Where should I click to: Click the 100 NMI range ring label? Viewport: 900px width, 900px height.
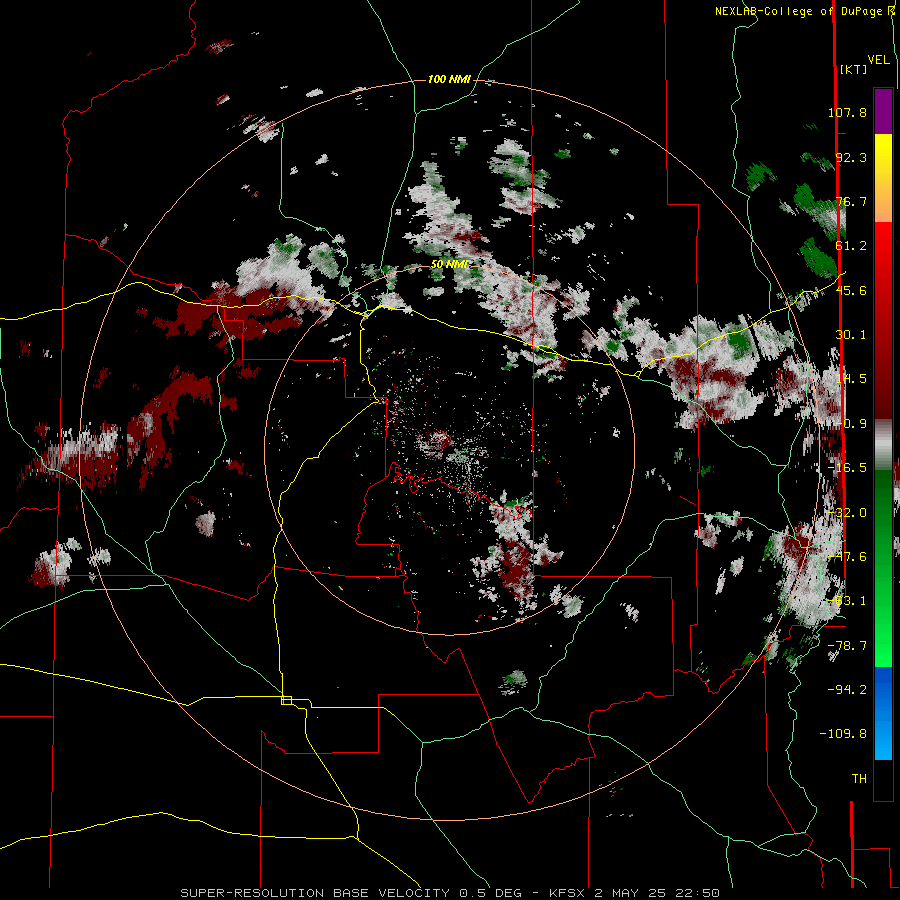[449, 79]
